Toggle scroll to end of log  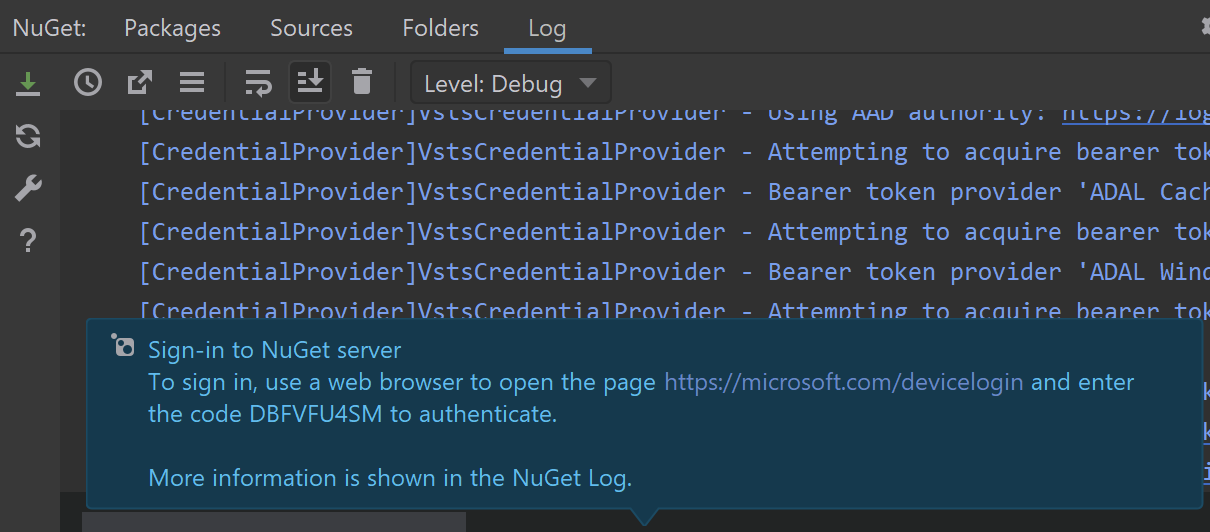tap(310, 83)
